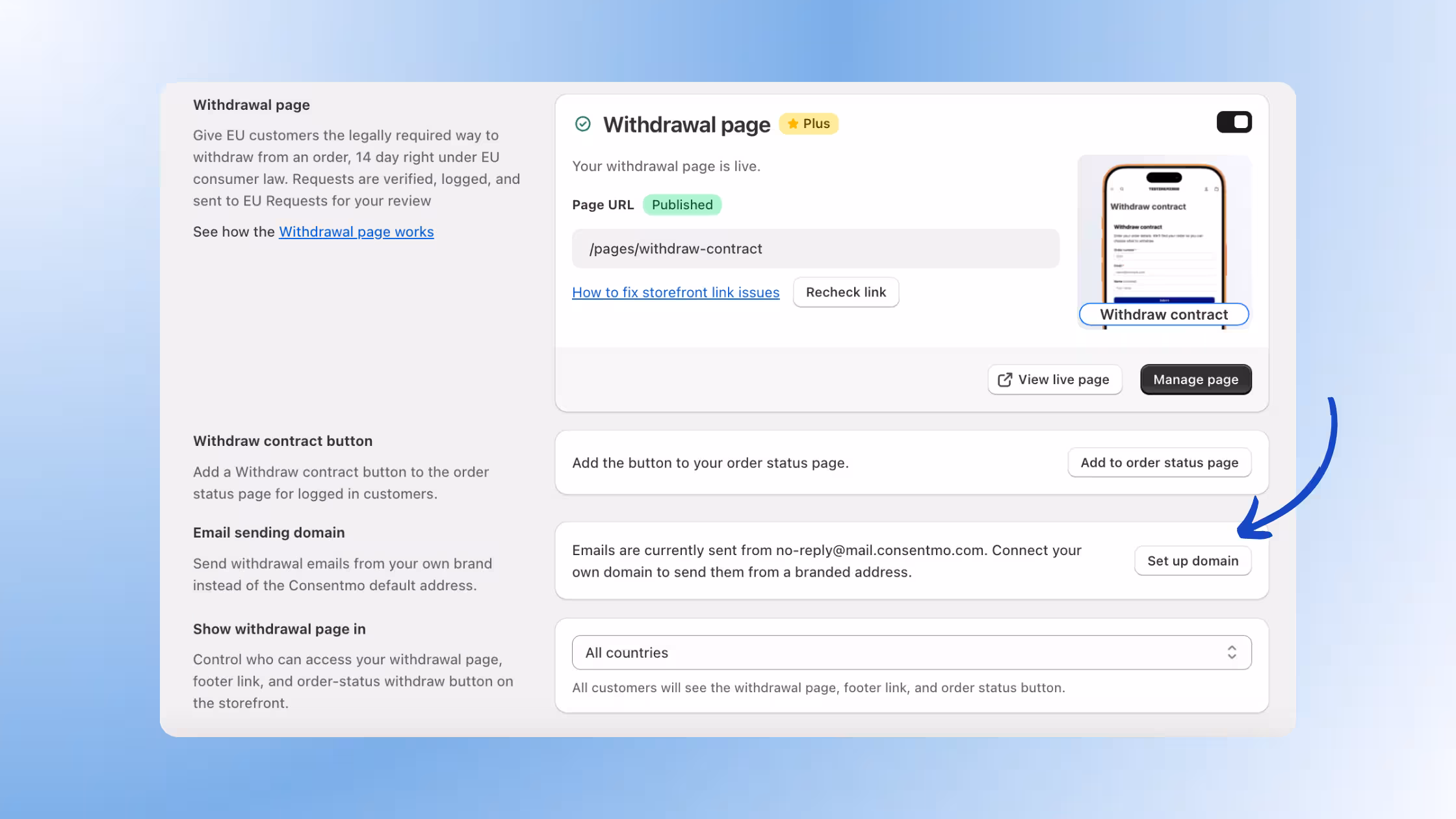The image size is (1456, 819).
Task: Open 'How to fix storefront link issues'
Action: pos(675,292)
